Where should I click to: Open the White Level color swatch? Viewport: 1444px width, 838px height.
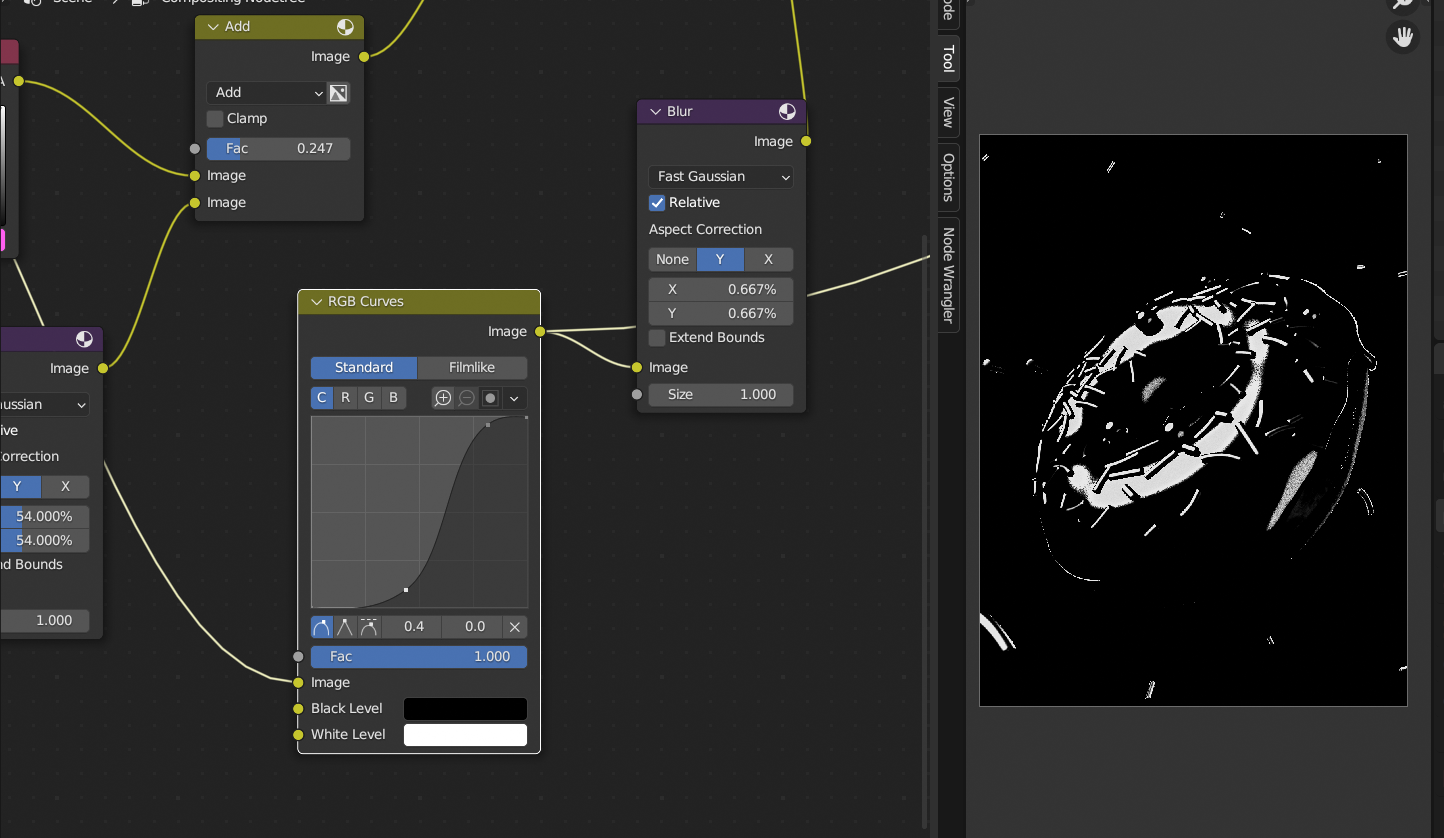click(465, 735)
